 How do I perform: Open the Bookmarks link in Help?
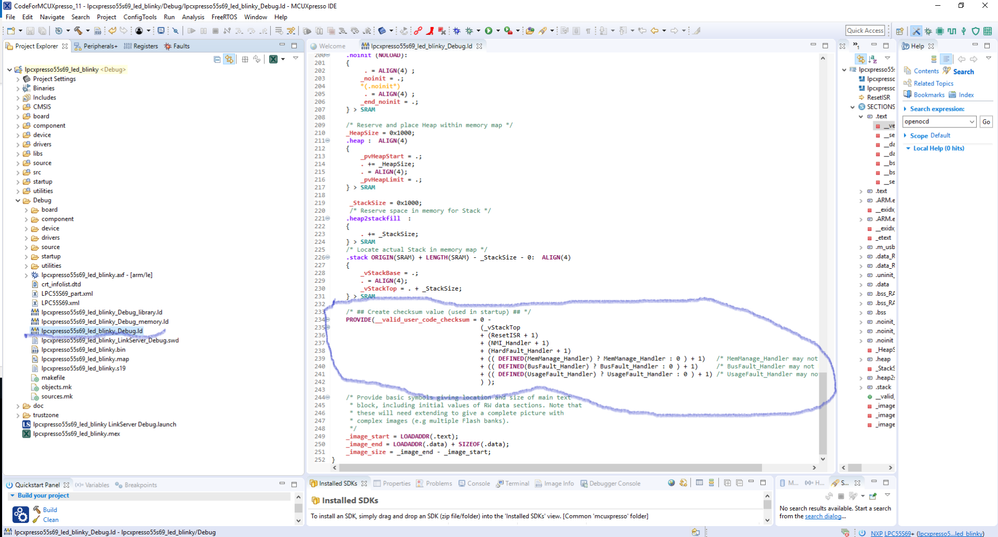929,95
